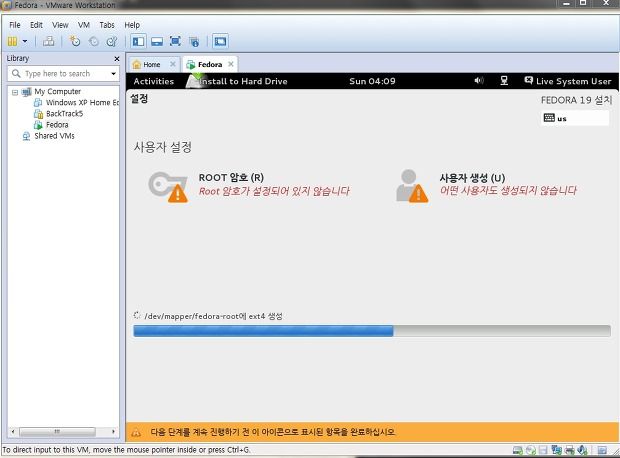
Task: Click the network indicator in top bar
Action: click(x=504, y=81)
